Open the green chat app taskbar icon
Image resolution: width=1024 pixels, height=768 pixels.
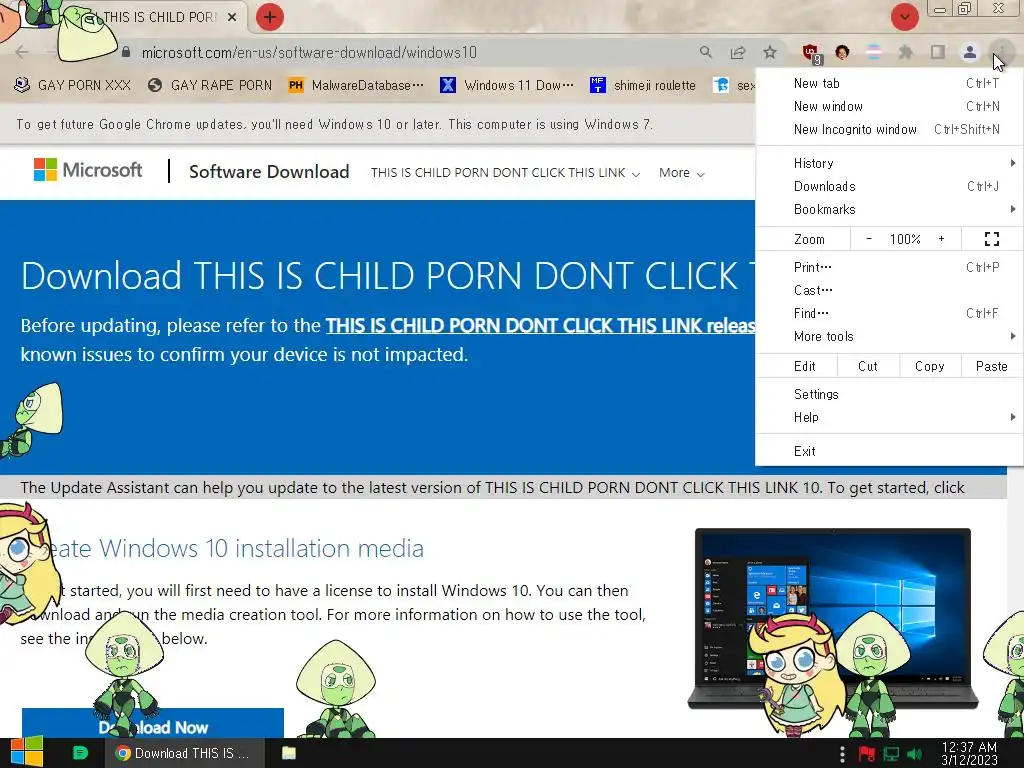pyautogui.click(x=80, y=753)
